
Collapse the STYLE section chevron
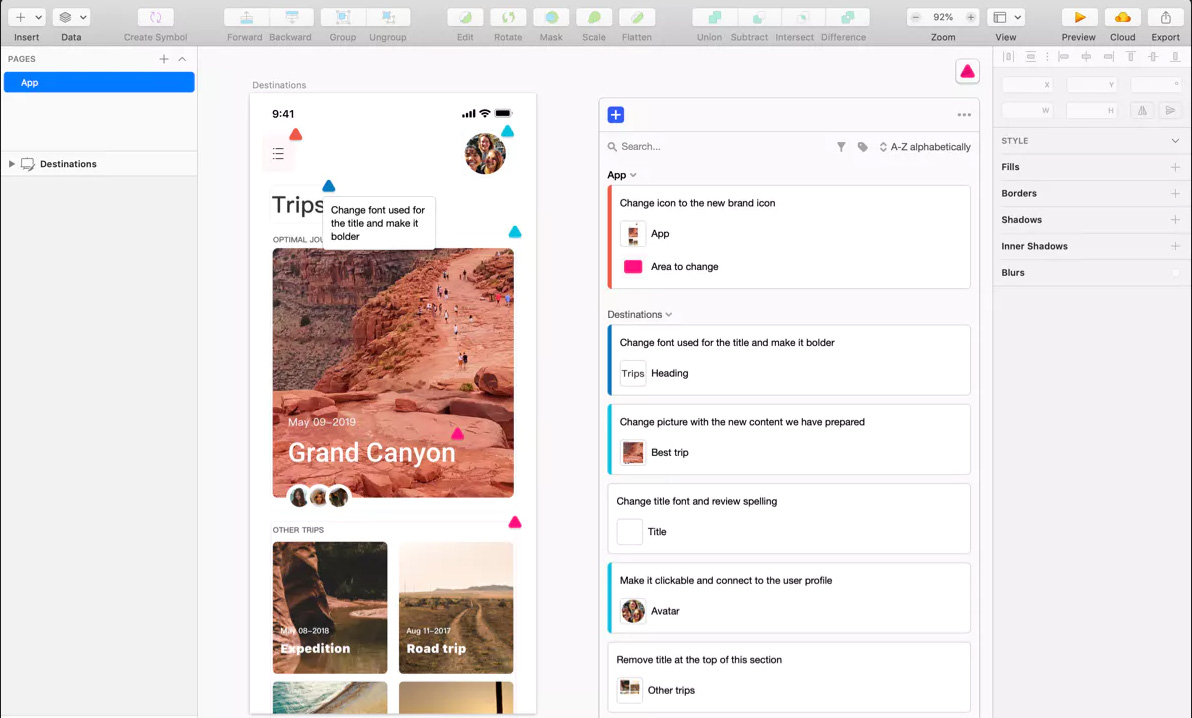(x=1175, y=141)
